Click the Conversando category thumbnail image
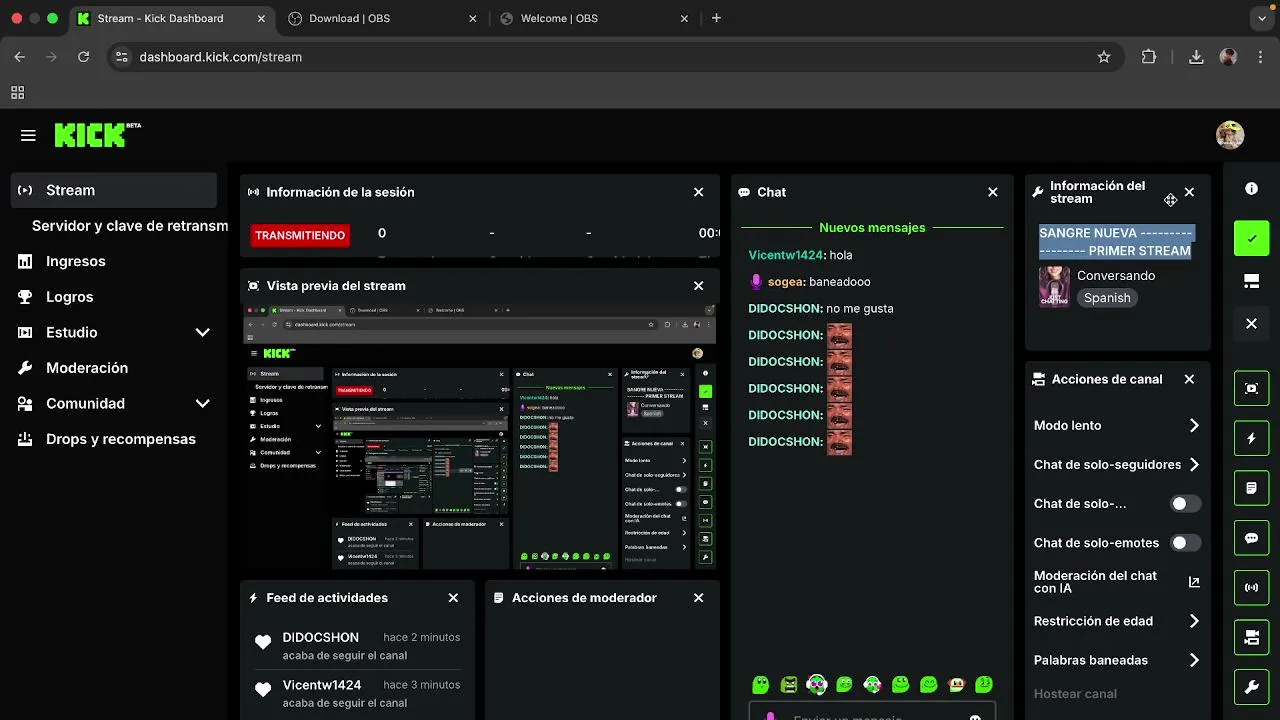The height and width of the screenshot is (720, 1280). pyautogui.click(x=1054, y=287)
